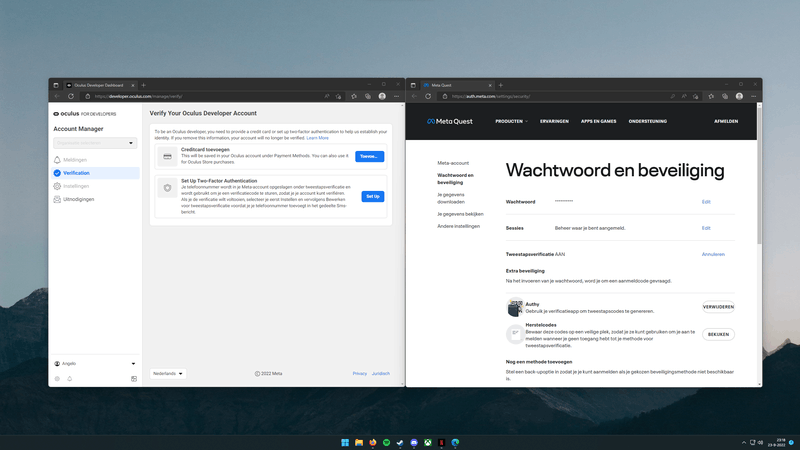Edit the Sessies row

pos(706,228)
